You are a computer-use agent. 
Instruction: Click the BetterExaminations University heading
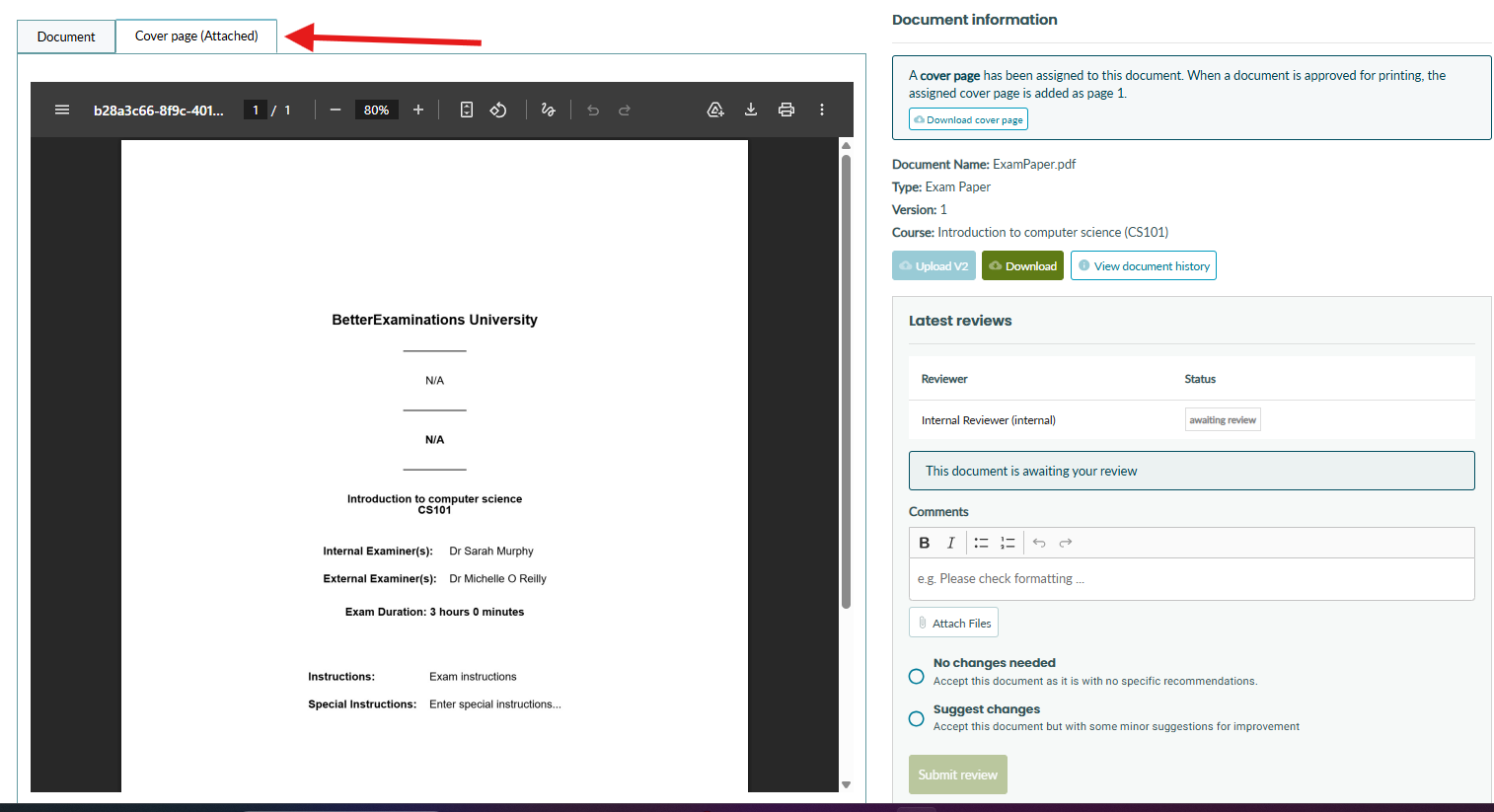tap(434, 320)
